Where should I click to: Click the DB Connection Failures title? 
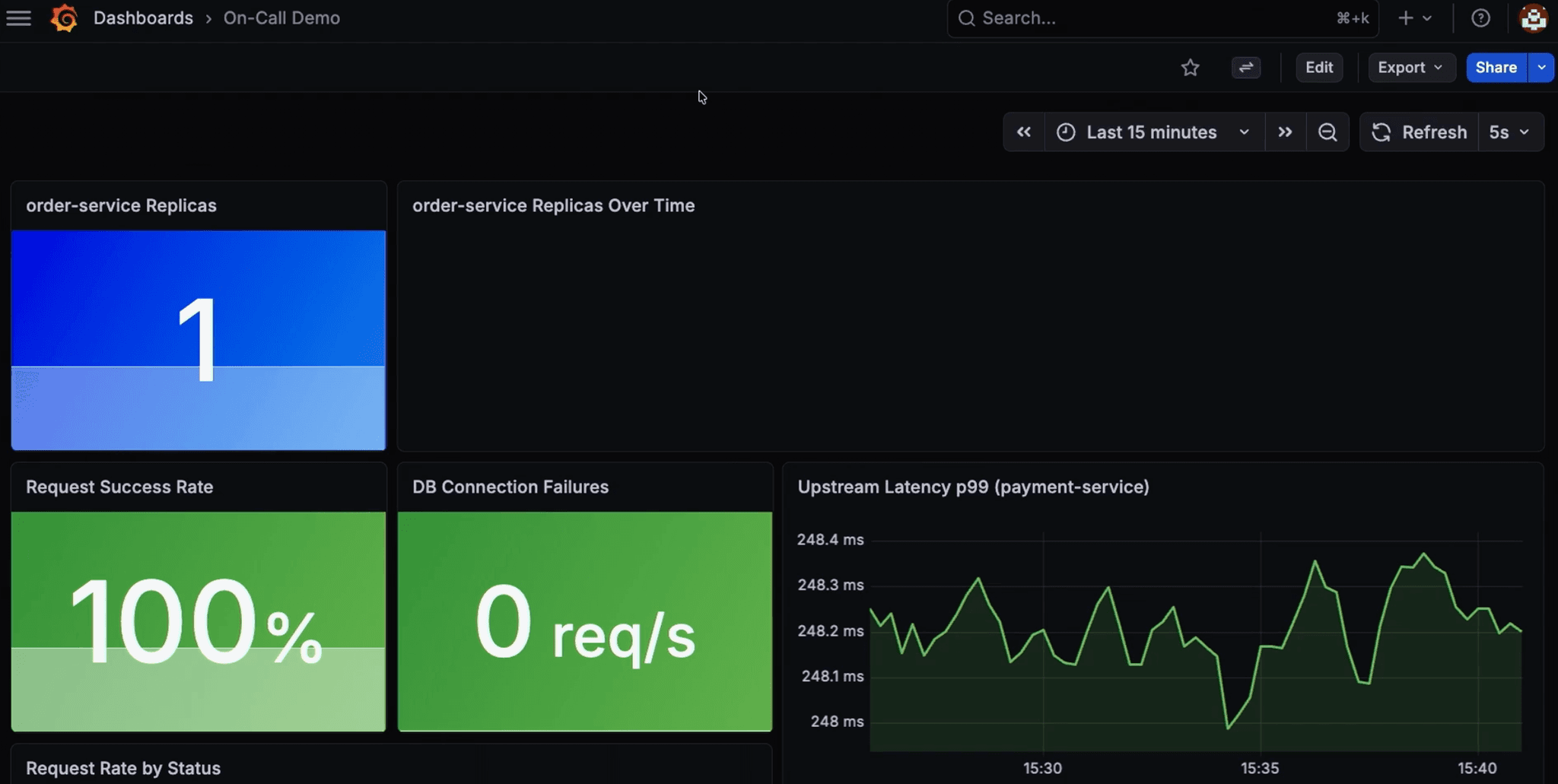tap(510, 487)
